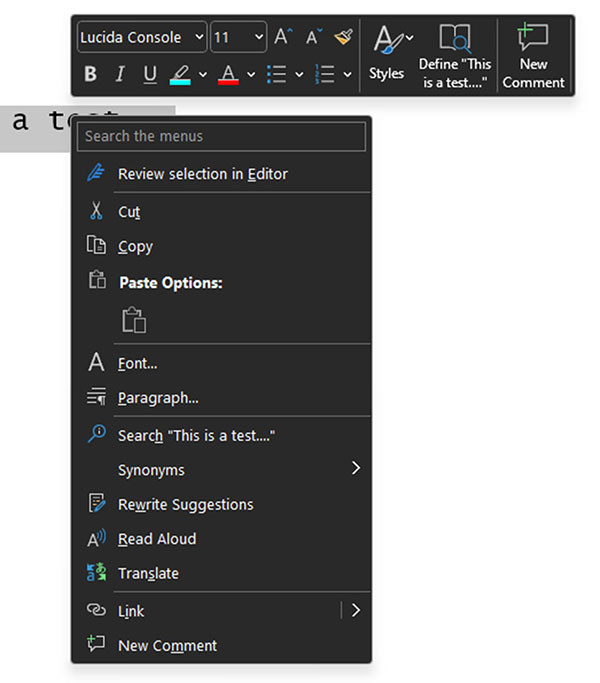
Task: Click Link in the context menu
Action: point(207,611)
